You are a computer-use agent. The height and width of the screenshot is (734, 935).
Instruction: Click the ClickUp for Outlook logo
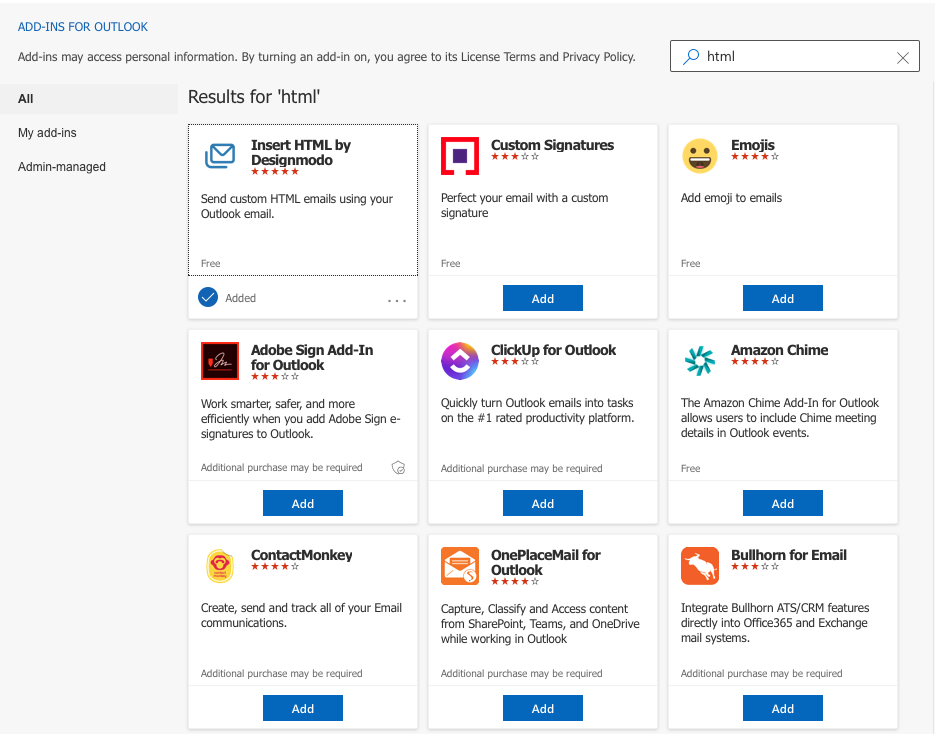tap(460, 361)
